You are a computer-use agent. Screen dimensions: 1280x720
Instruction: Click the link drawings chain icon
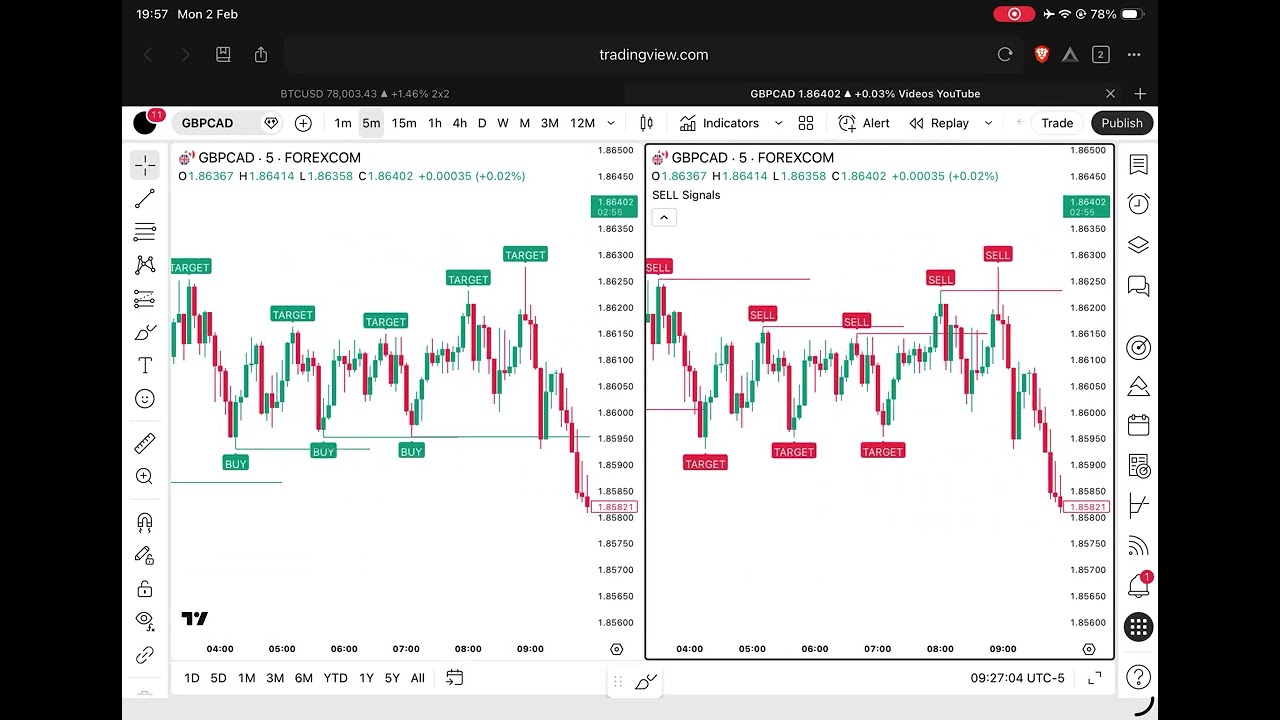(145, 655)
